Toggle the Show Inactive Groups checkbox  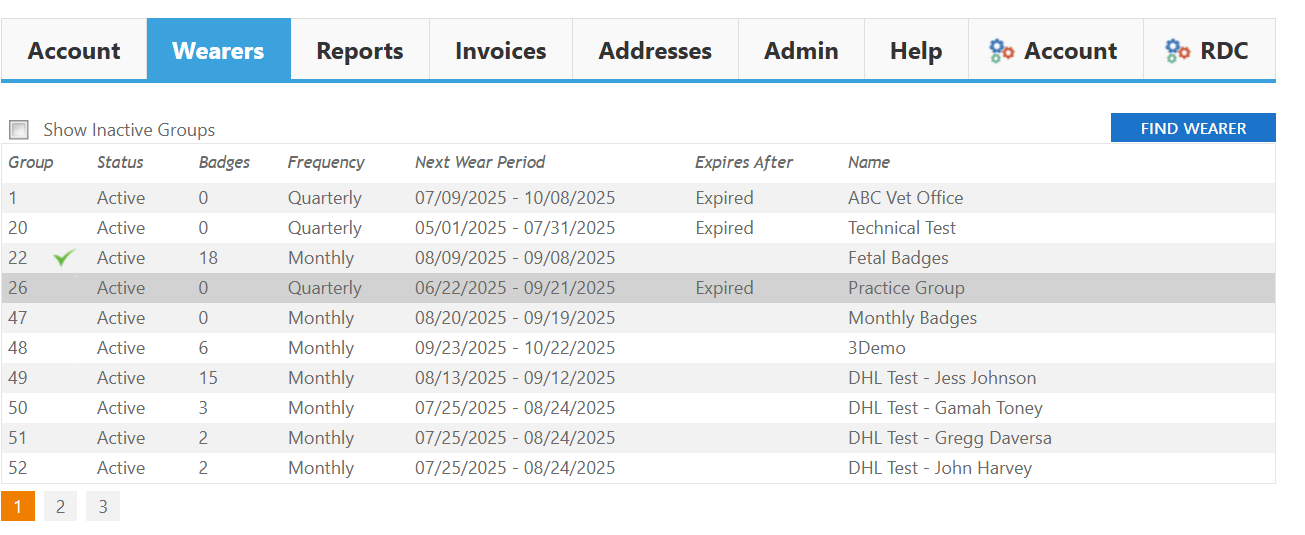pos(19,130)
